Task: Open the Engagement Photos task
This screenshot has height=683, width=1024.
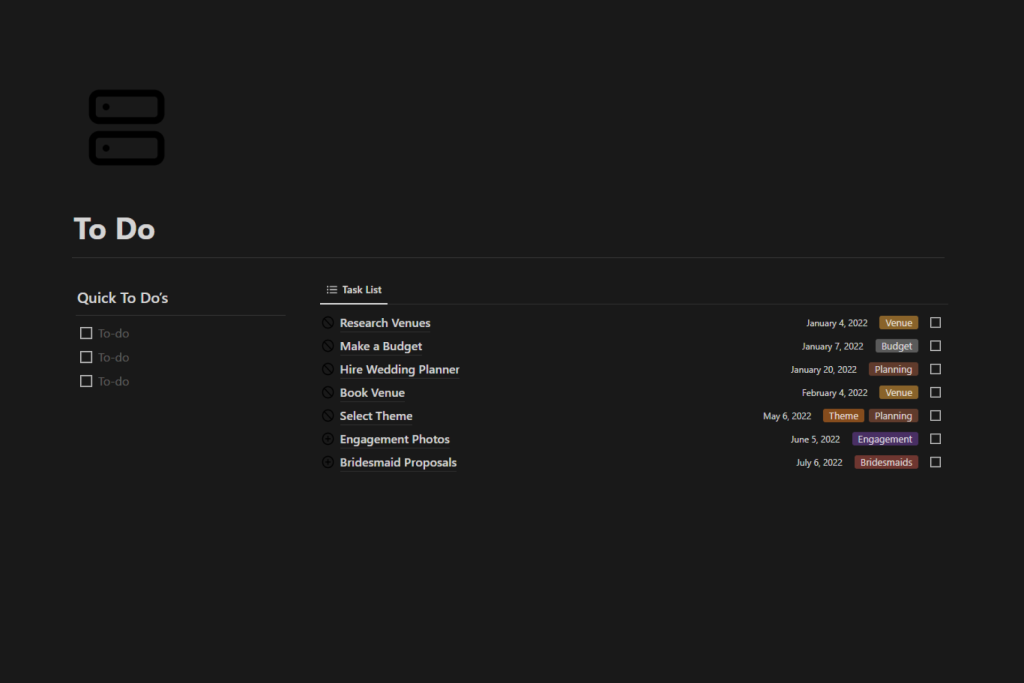Action: tap(394, 439)
